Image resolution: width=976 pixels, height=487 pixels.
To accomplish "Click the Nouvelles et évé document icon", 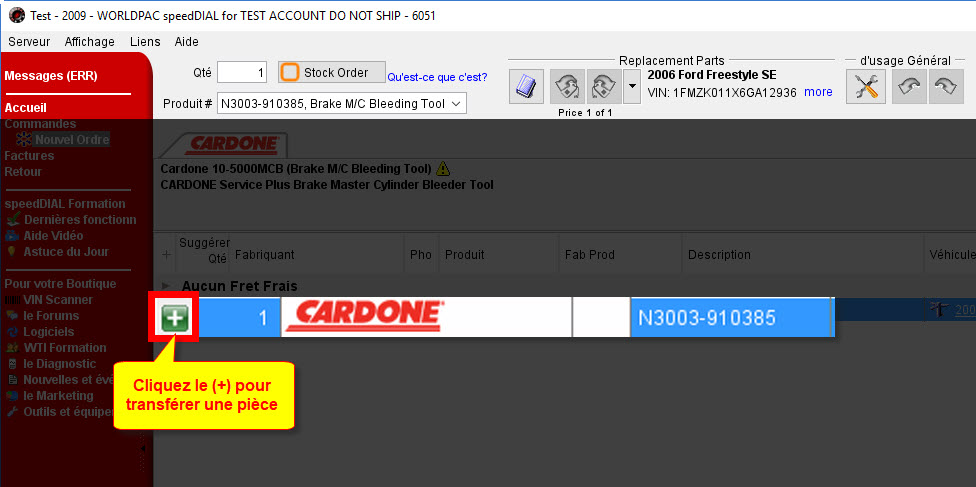I will coord(12,379).
